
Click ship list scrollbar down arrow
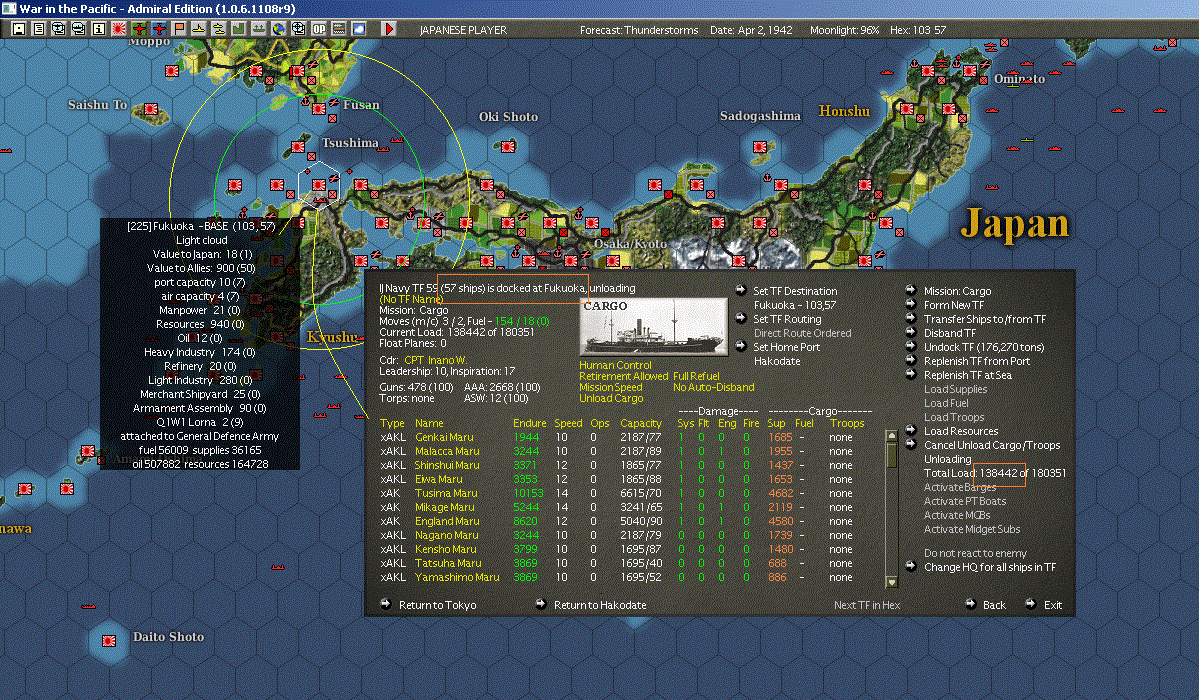[891, 581]
